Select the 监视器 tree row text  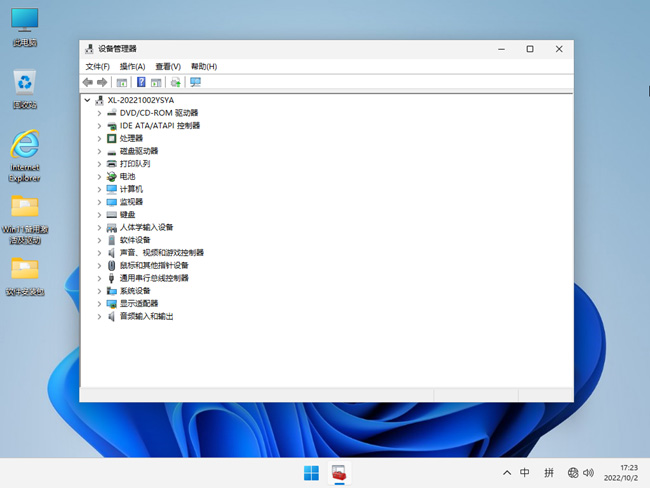click(x=131, y=202)
